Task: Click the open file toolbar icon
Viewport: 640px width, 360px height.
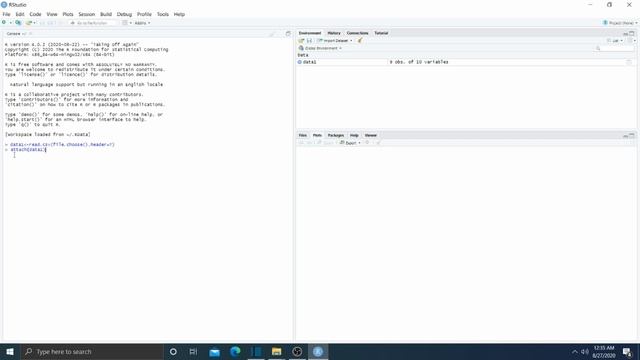Action: coord(29,23)
